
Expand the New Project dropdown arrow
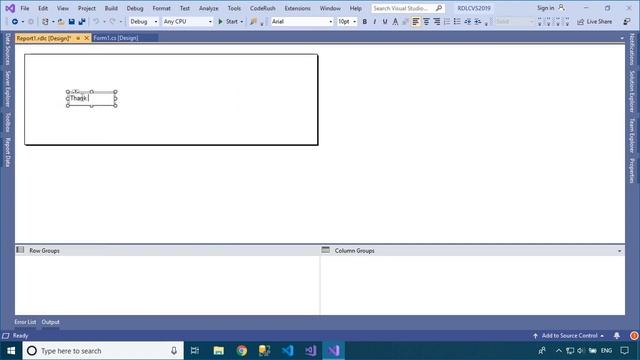click(53, 22)
